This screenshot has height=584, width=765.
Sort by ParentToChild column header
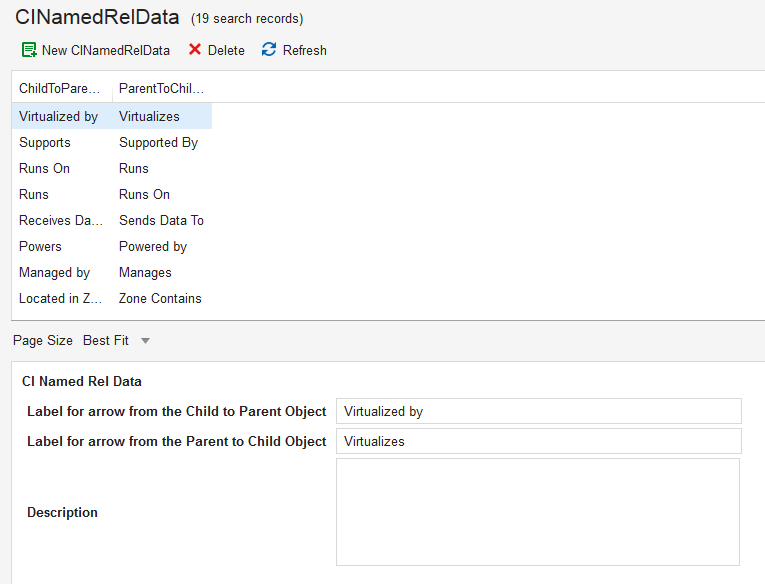(x=161, y=89)
